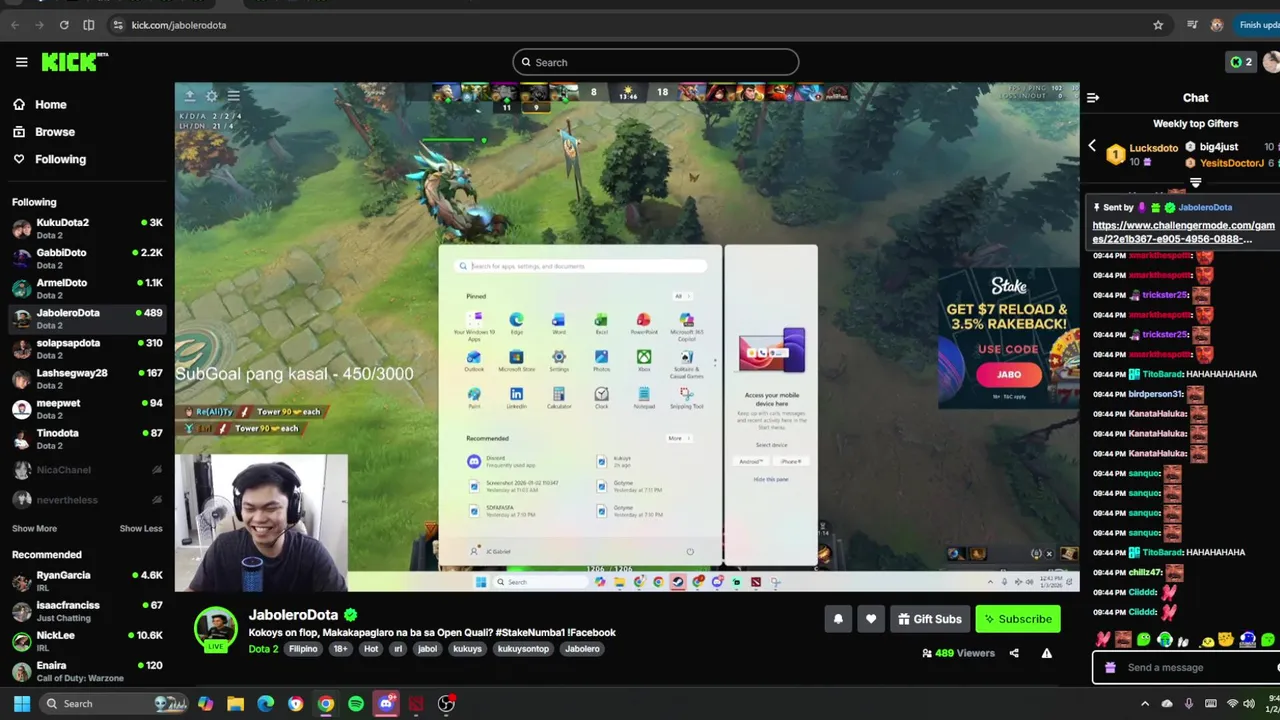Expand following list with Show More
This screenshot has width=1280, height=720.
[x=34, y=528]
